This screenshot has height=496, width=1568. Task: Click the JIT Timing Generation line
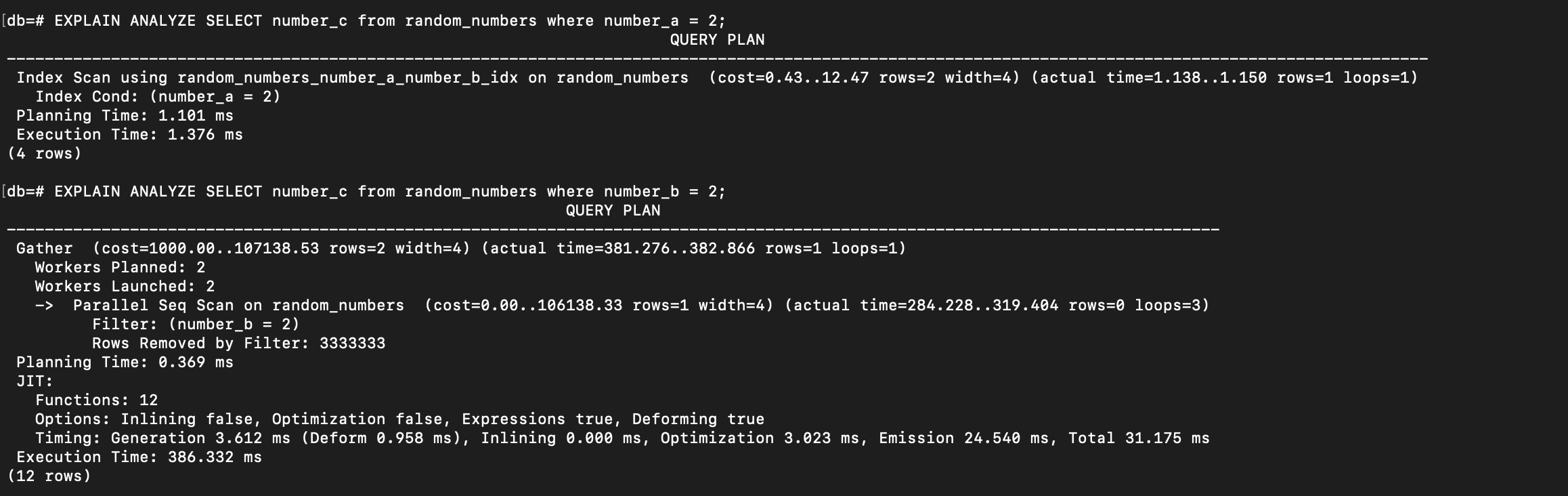(622, 438)
